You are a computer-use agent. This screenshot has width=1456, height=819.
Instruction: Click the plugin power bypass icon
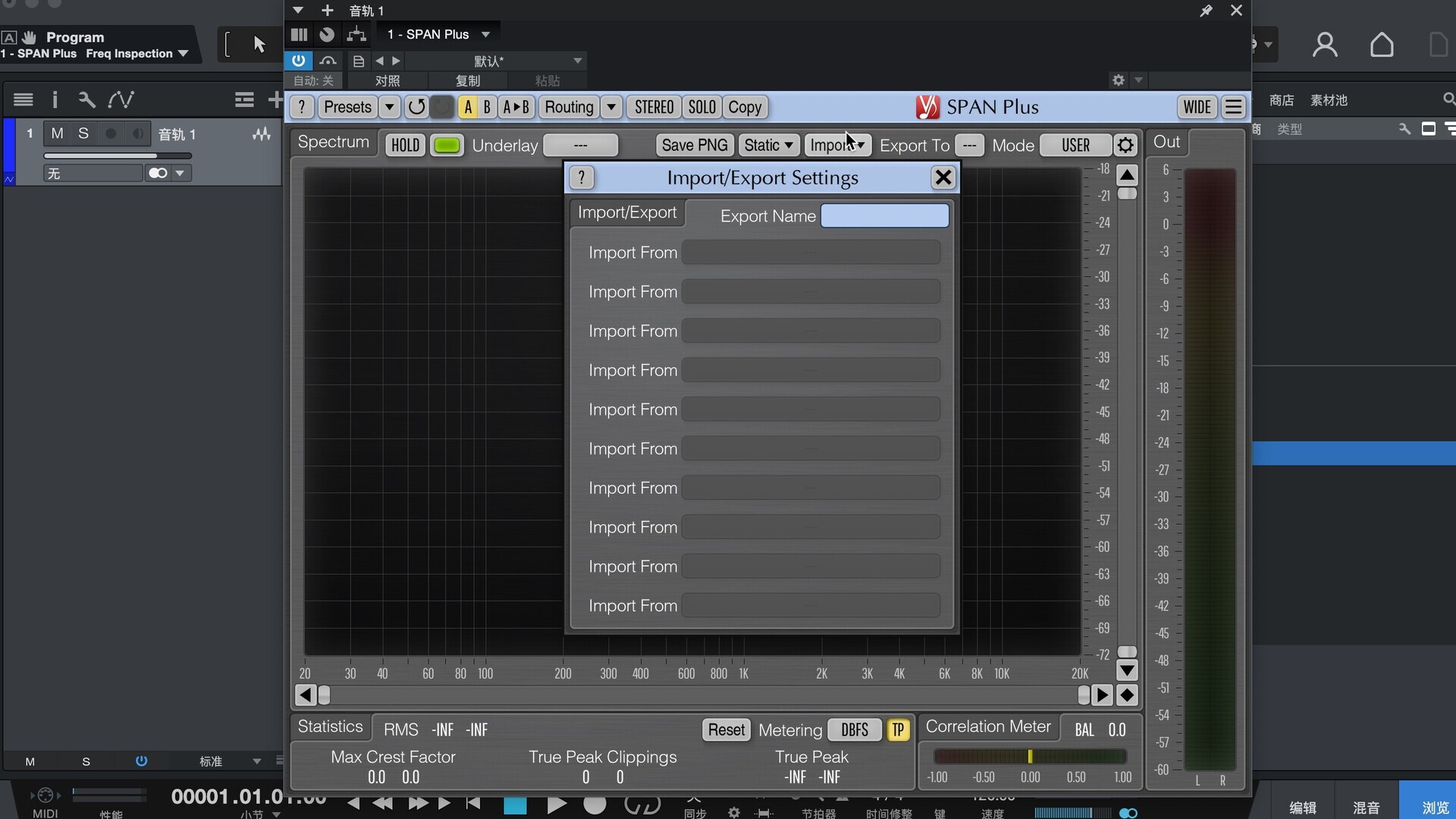point(299,61)
